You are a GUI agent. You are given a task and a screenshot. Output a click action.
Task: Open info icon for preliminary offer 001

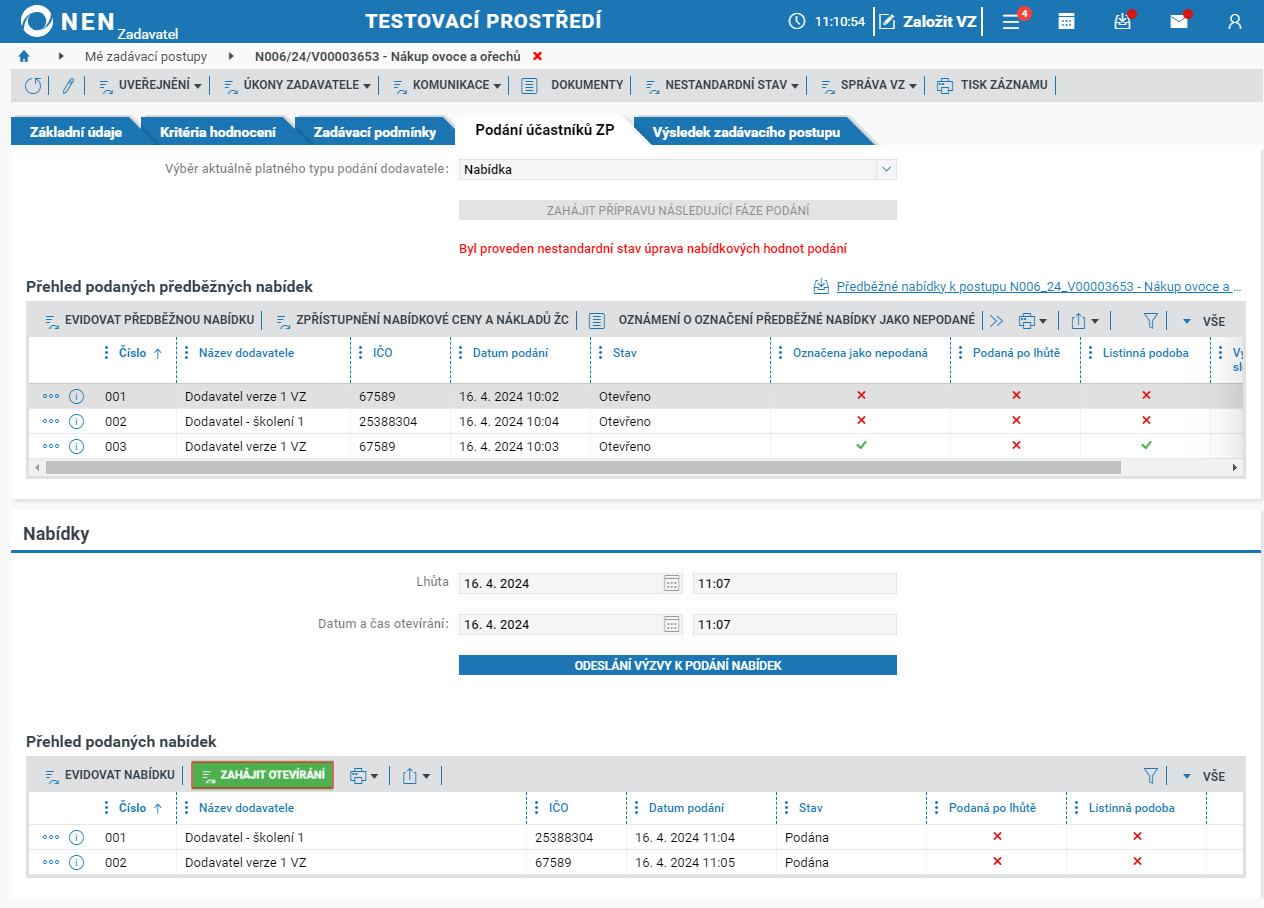tap(77, 397)
